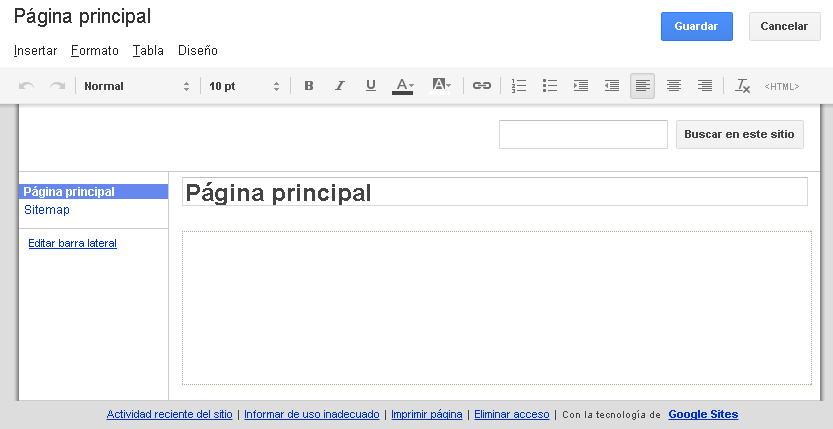Toggle underline formatting

(x=371, y=86)
